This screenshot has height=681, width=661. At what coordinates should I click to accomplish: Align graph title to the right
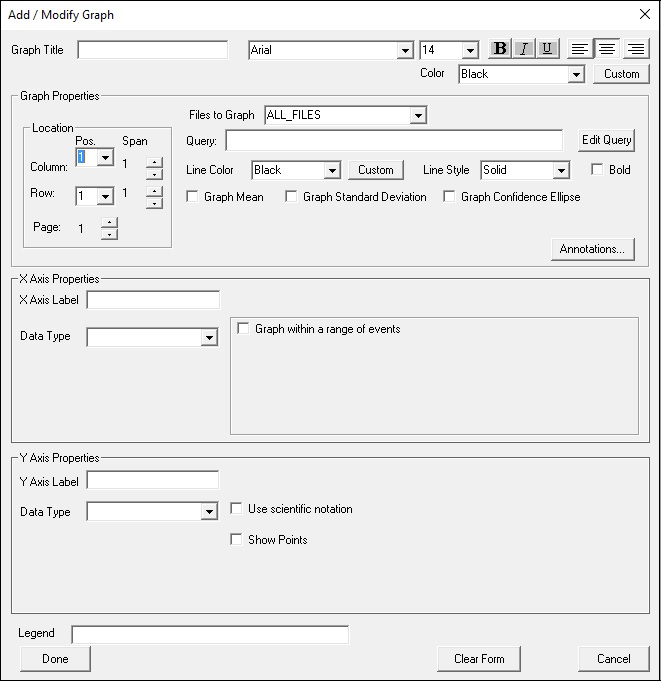636,49
